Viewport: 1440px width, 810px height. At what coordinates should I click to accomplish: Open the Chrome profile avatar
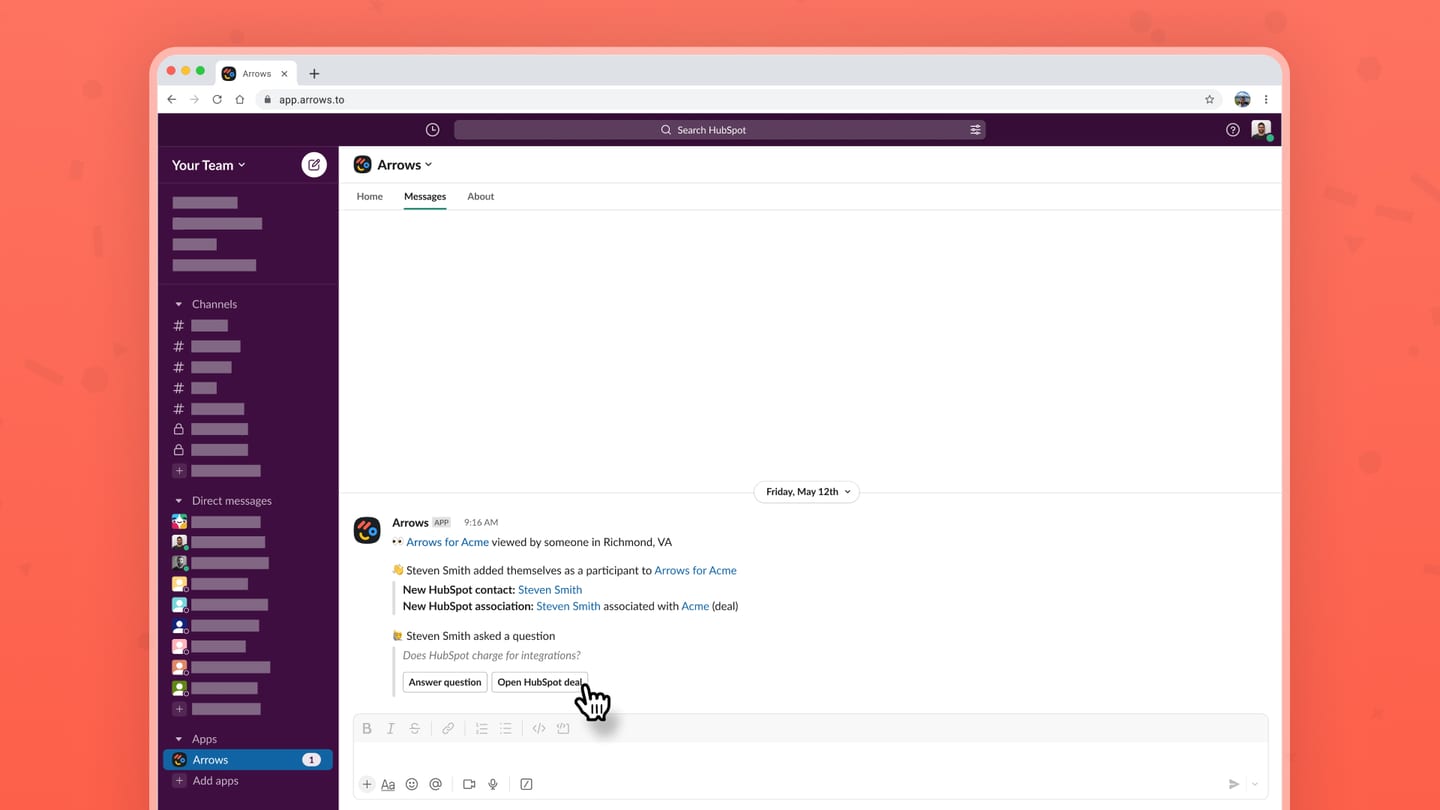[x=1242, y=100]
